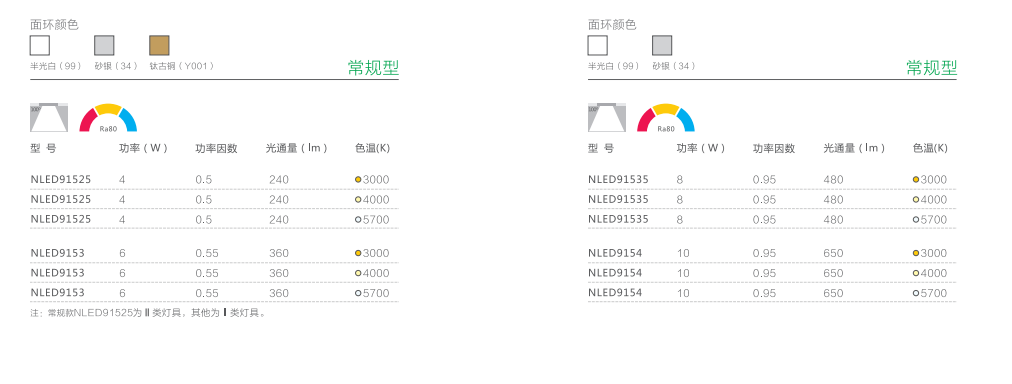Click the yellow dot beside NLED91535 3000

click(916, 179)
